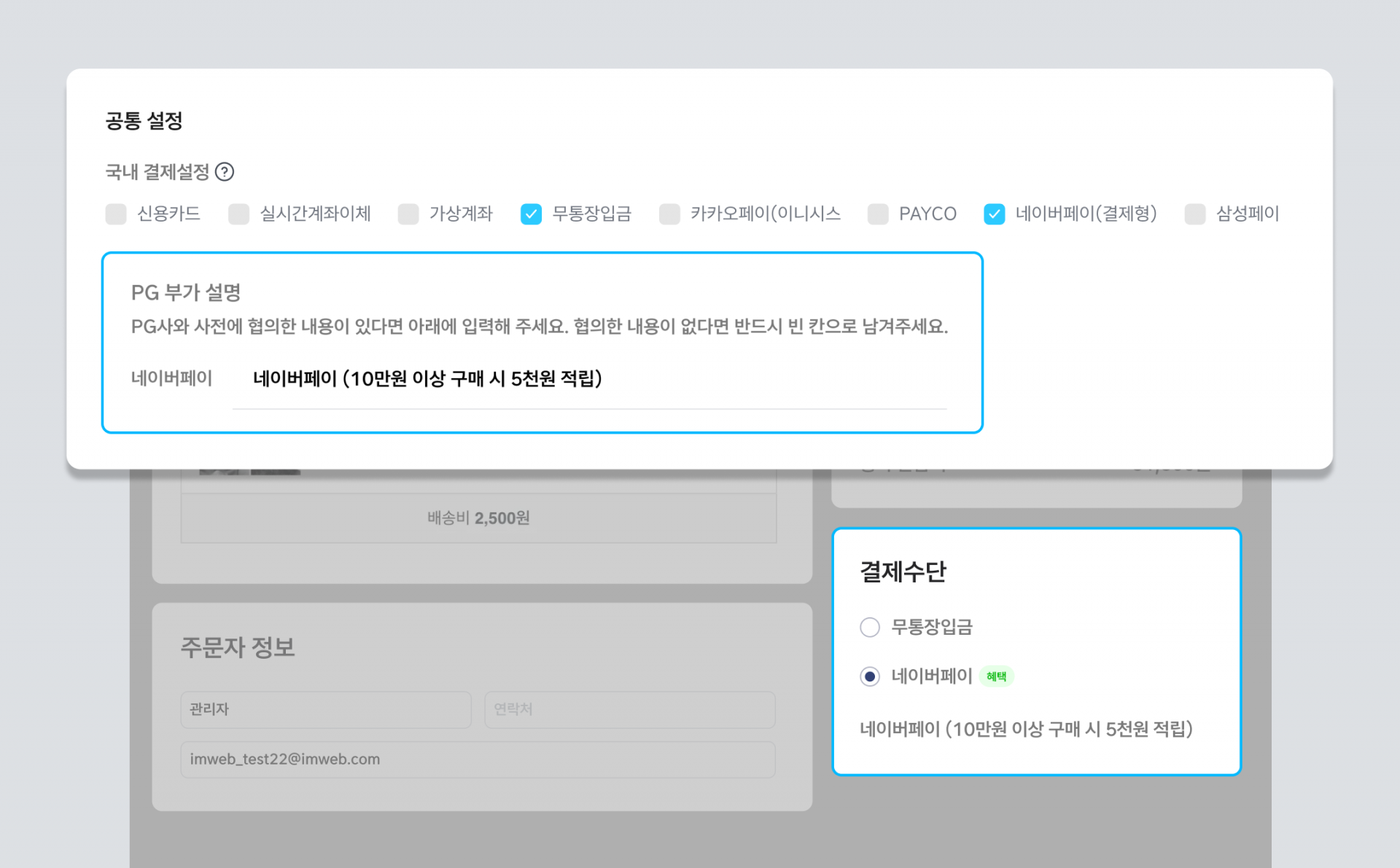Click the 관리자 name input field

(x=326, y=709)
